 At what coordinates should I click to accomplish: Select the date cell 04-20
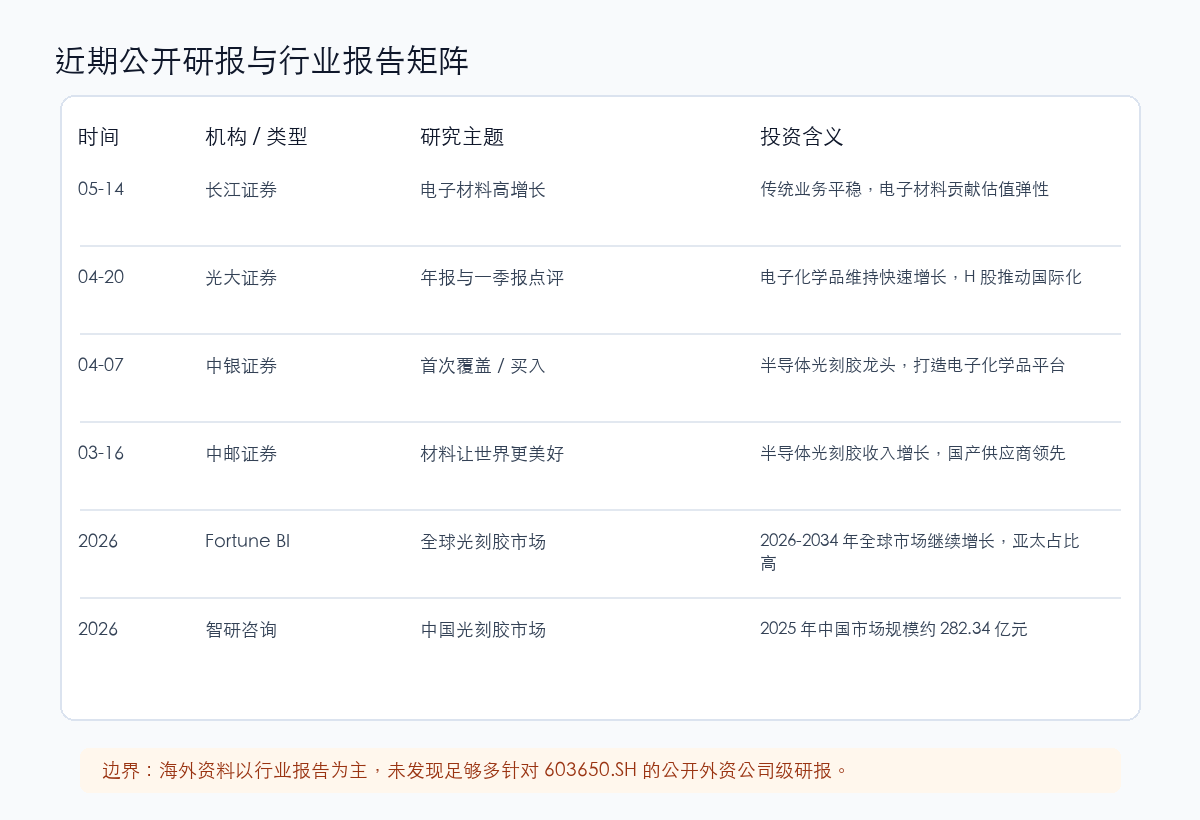coord(101,277)
